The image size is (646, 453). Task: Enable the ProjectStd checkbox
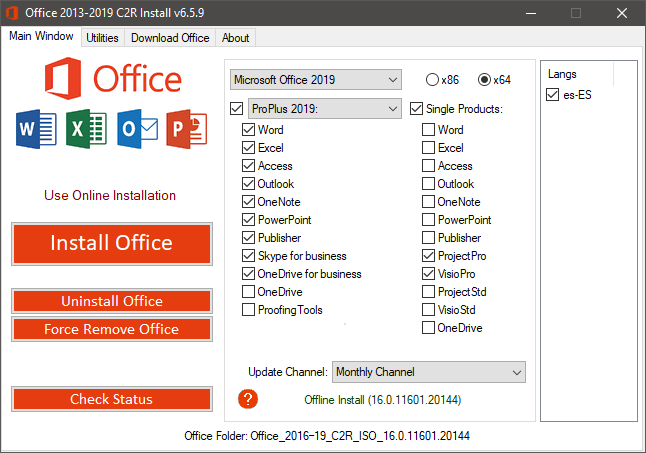[x=428, y=292]
